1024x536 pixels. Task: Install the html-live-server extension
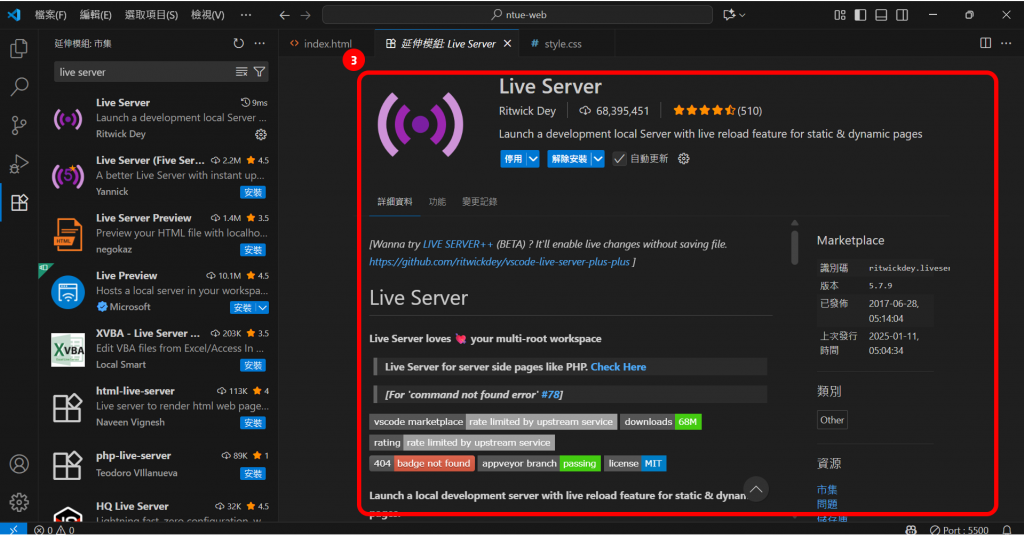tap(253, 423)
